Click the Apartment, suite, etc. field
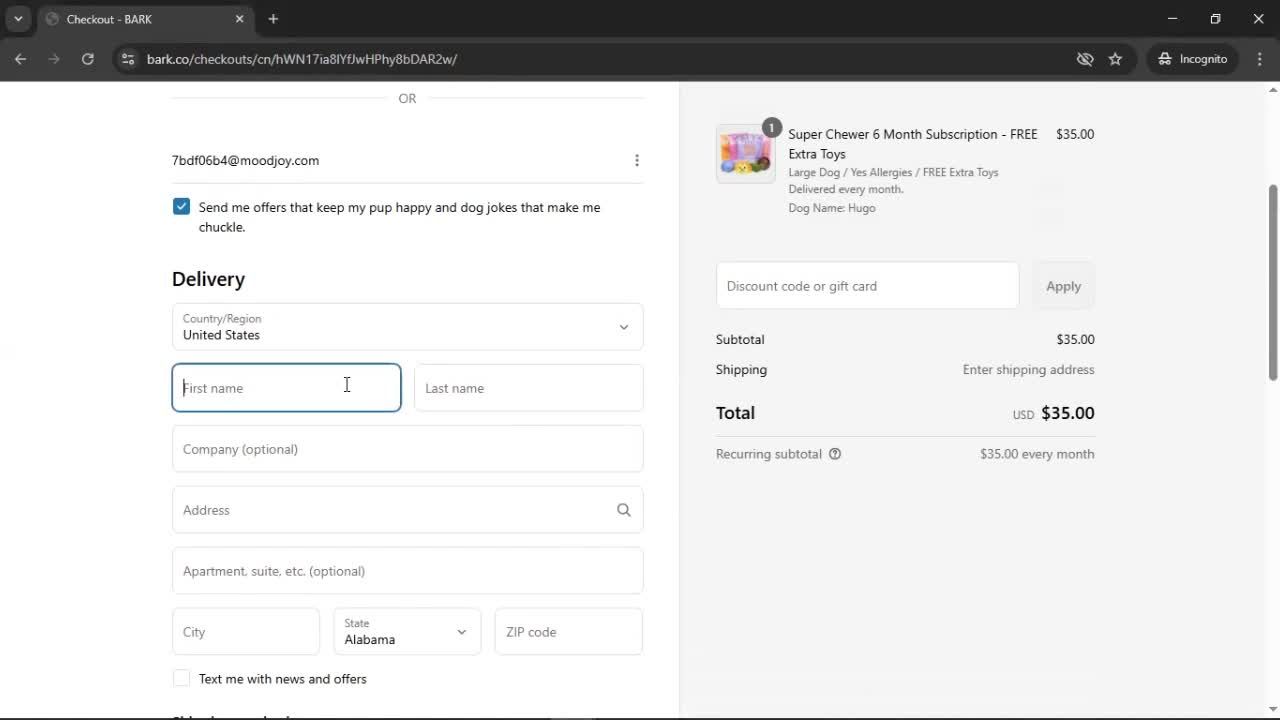The image size is (1280, 720). (407, 571)
